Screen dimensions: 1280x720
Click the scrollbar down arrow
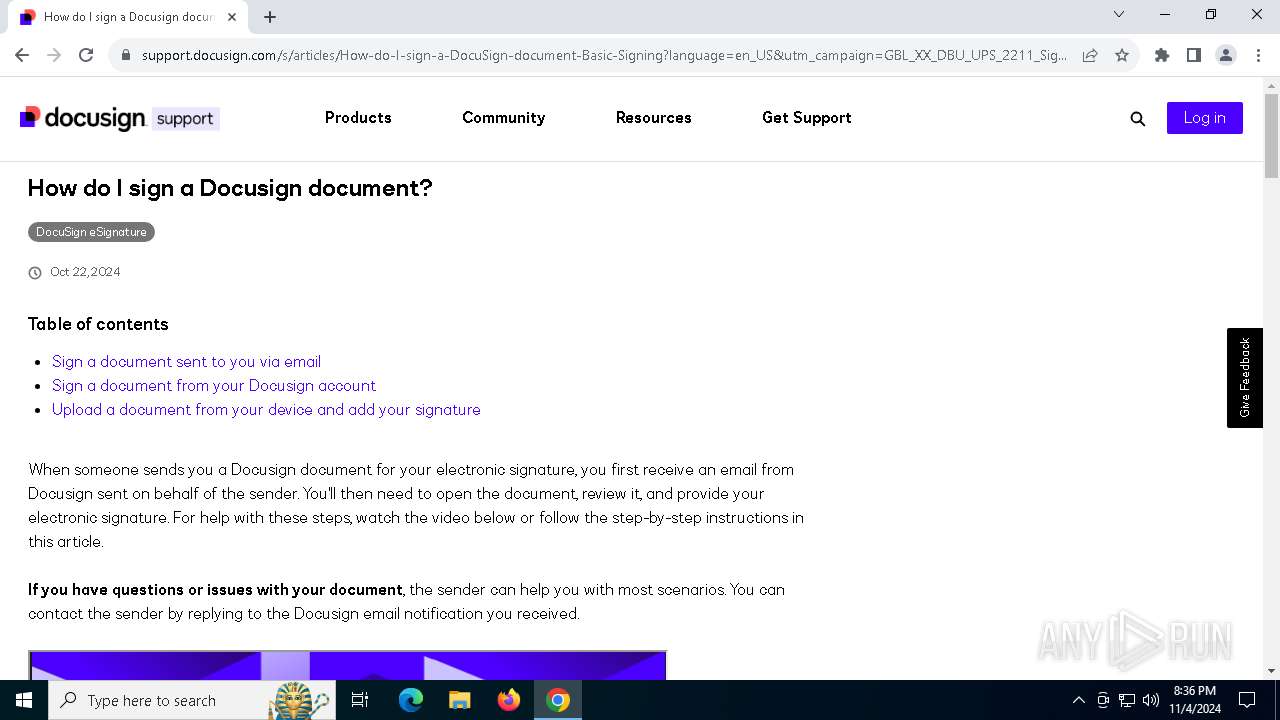point(1271,671)
